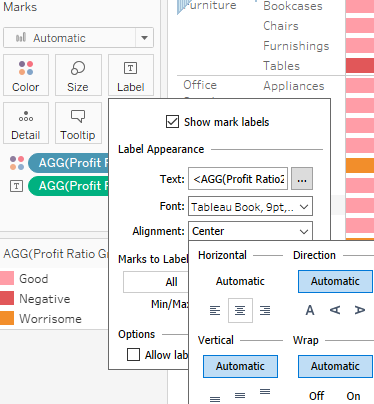Select the Appliances row header
The image size is (374, 404).
pyautogui.click(x=294, y=86)
